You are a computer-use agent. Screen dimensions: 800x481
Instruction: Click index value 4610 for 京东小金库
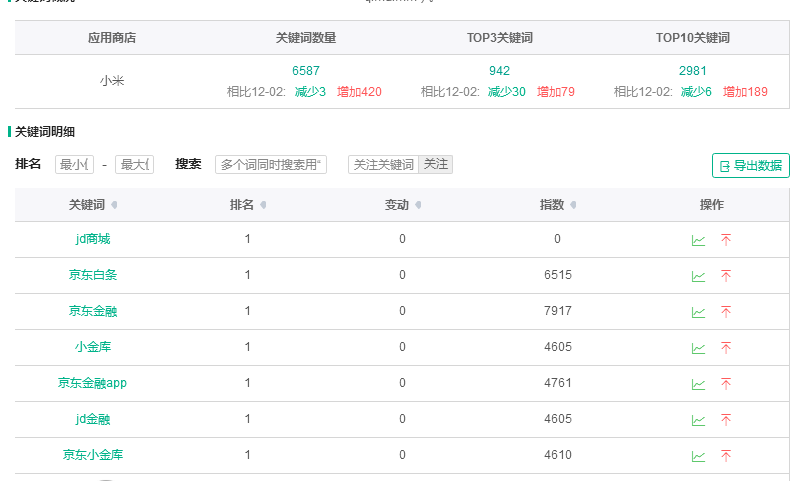coord(558,455)
